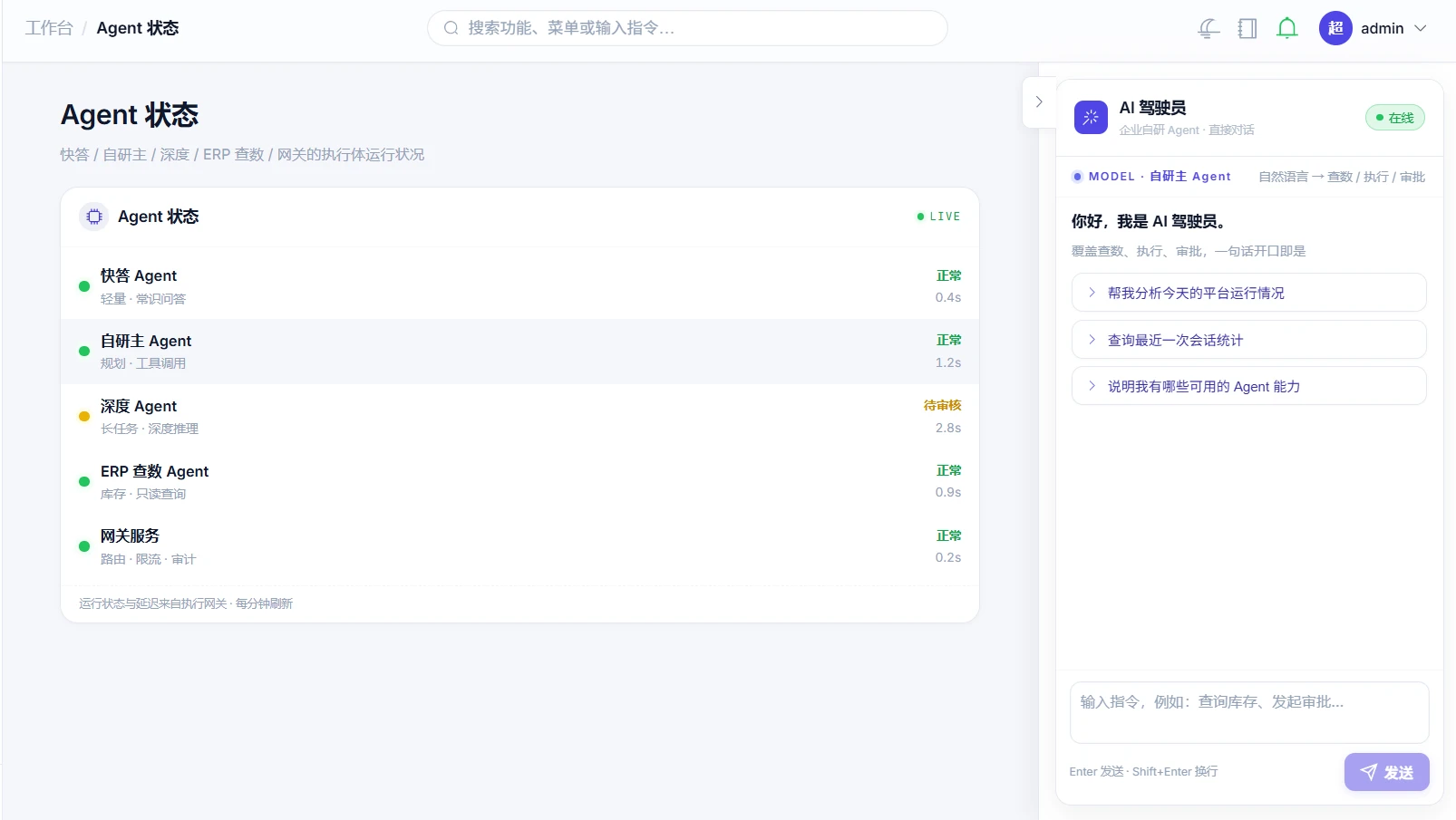
Task: Click the 快答 Agent green status dot
Action: [84, 286]
